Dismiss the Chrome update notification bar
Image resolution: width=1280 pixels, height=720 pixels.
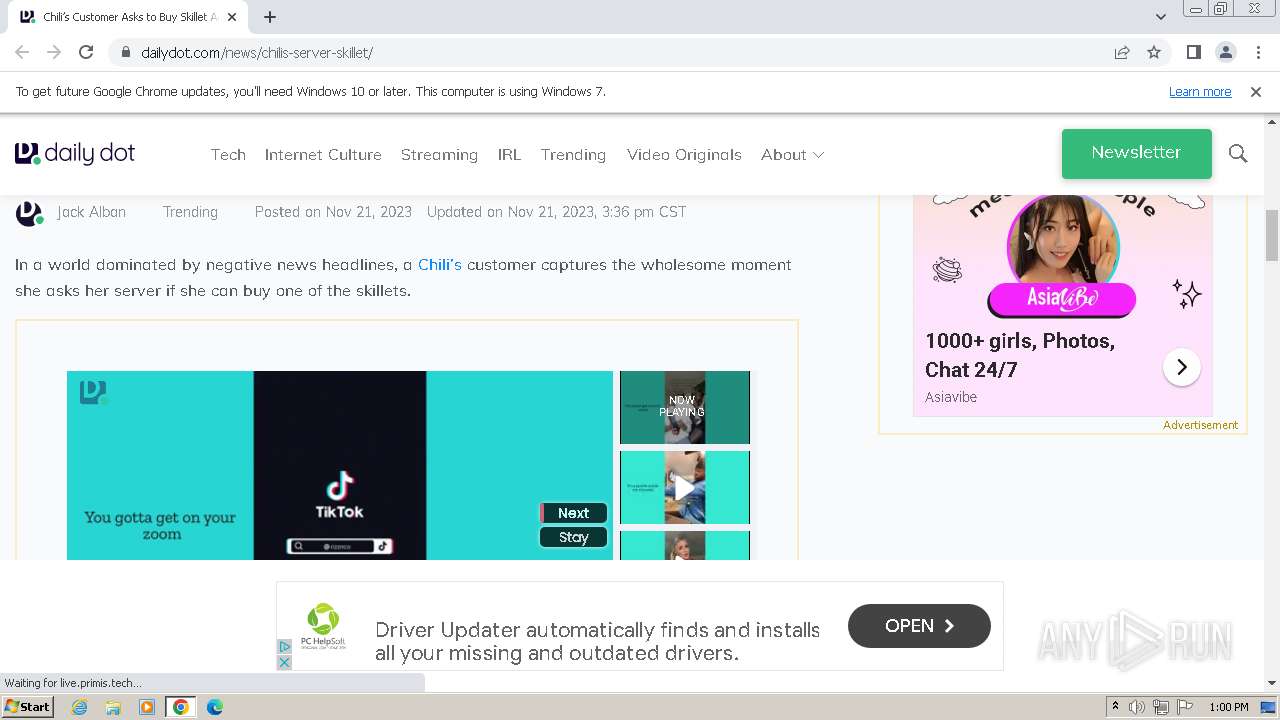point(1256,91)
